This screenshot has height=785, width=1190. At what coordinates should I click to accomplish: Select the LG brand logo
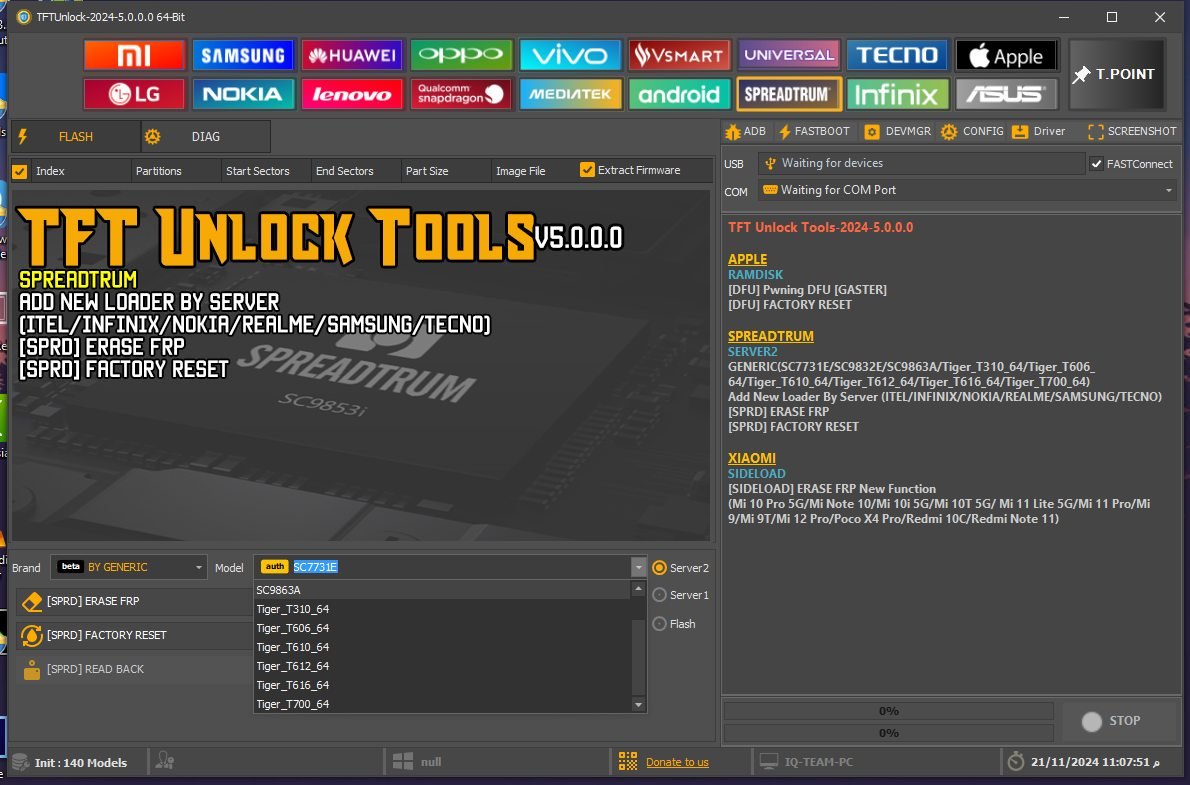[x=134, y=94]
